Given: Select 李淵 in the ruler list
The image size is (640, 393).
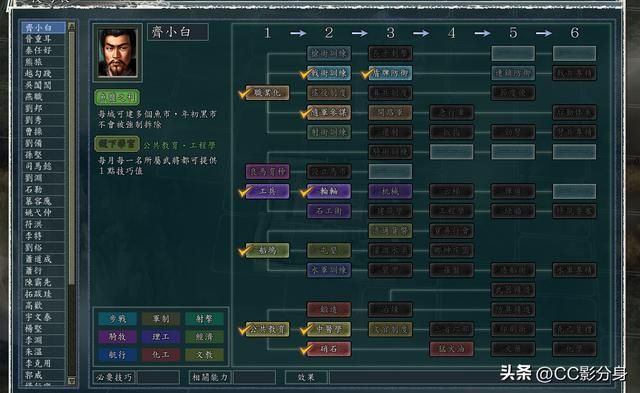Looking at the screenshot, I should (x=43, y=340).
